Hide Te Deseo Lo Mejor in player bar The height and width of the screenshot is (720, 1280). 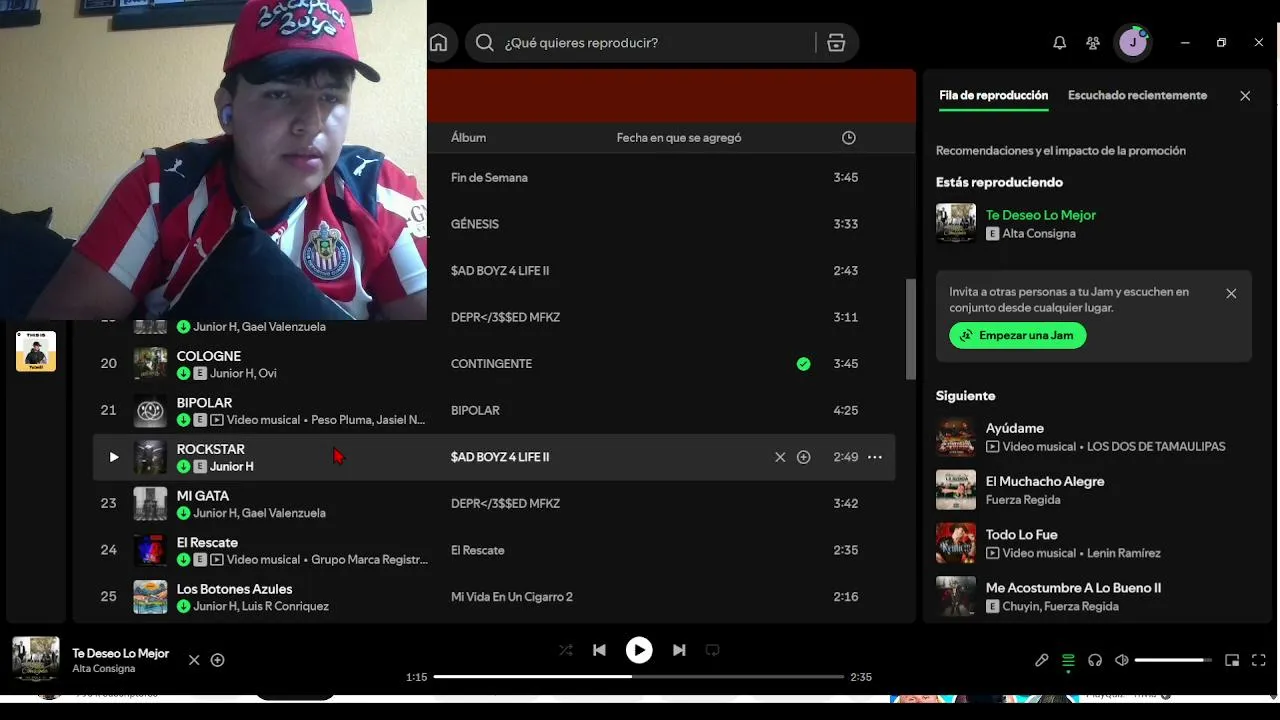194,660
